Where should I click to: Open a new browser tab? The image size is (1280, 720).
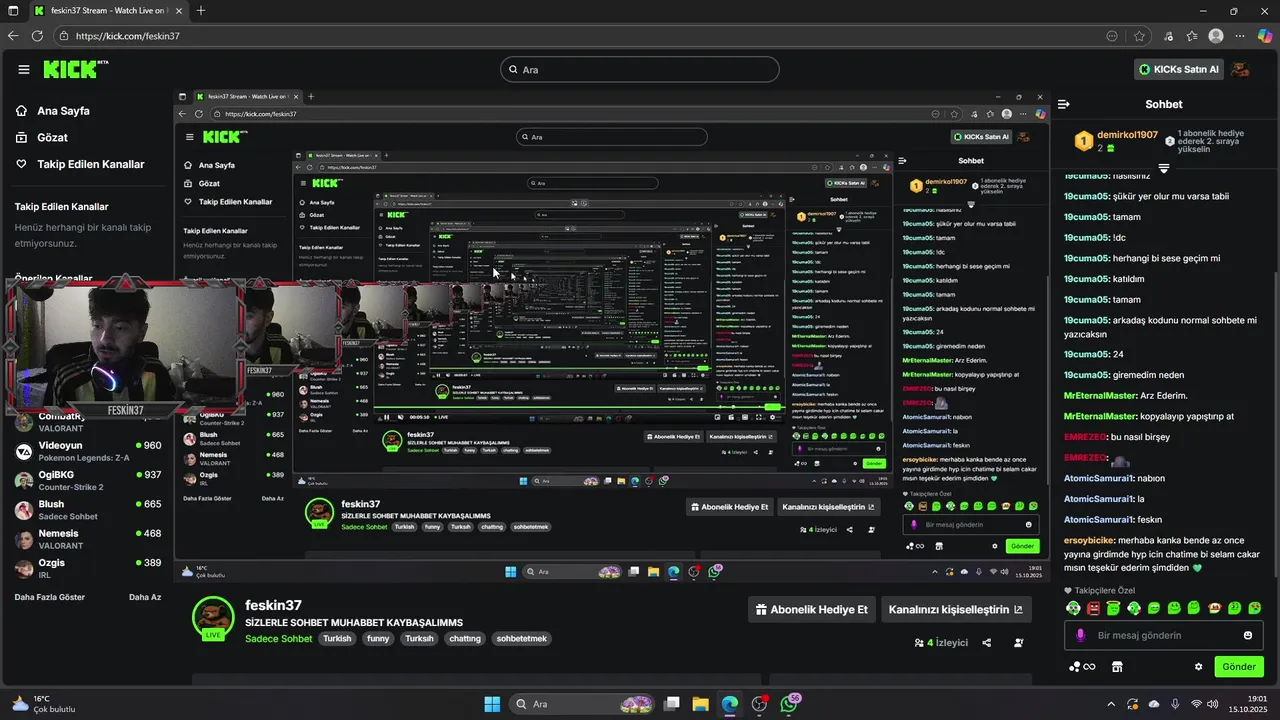click(x=201, y=11)
